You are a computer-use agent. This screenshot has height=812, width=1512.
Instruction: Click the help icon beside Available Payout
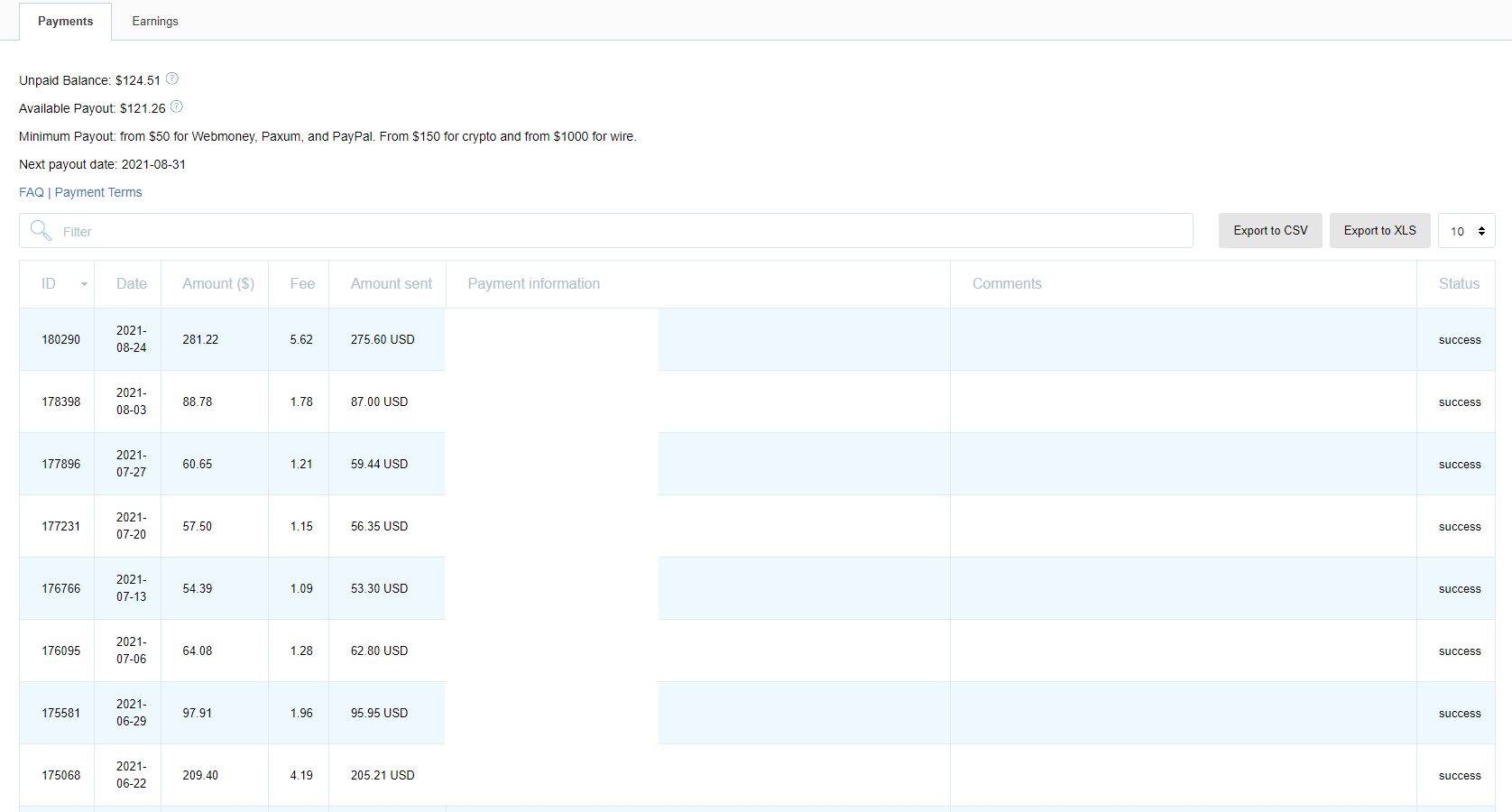pos(177,107)
